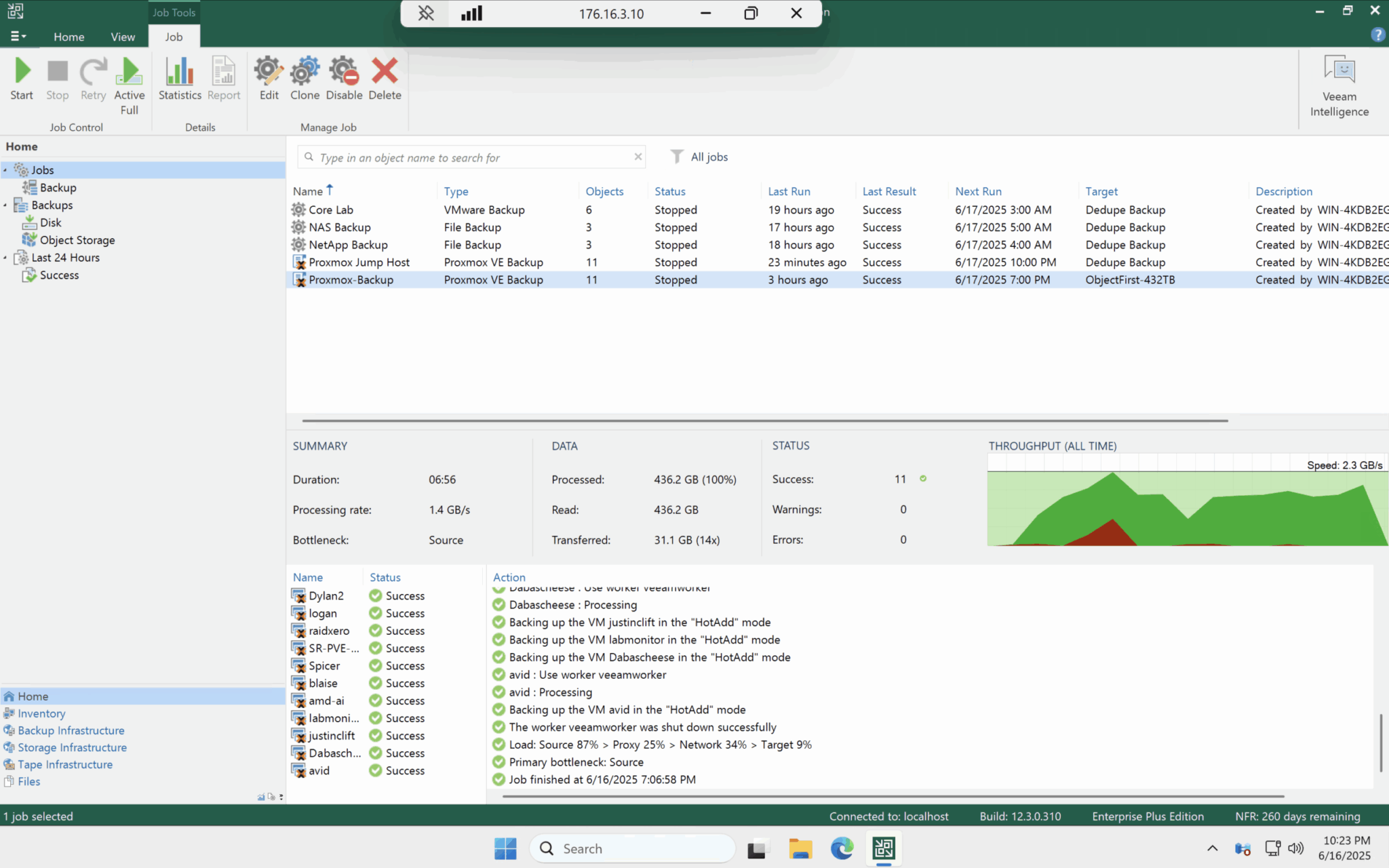Clone the selected job
Image resolution: width=1389 pixels, height=868 pixels.
305,79
